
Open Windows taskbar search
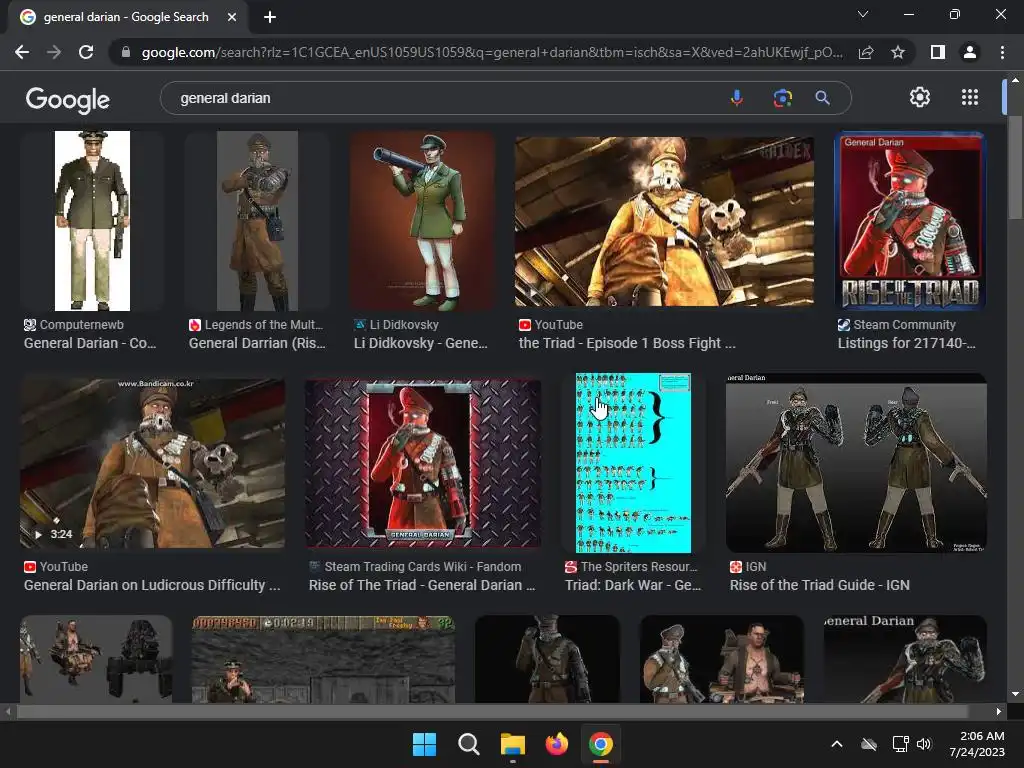468,744
